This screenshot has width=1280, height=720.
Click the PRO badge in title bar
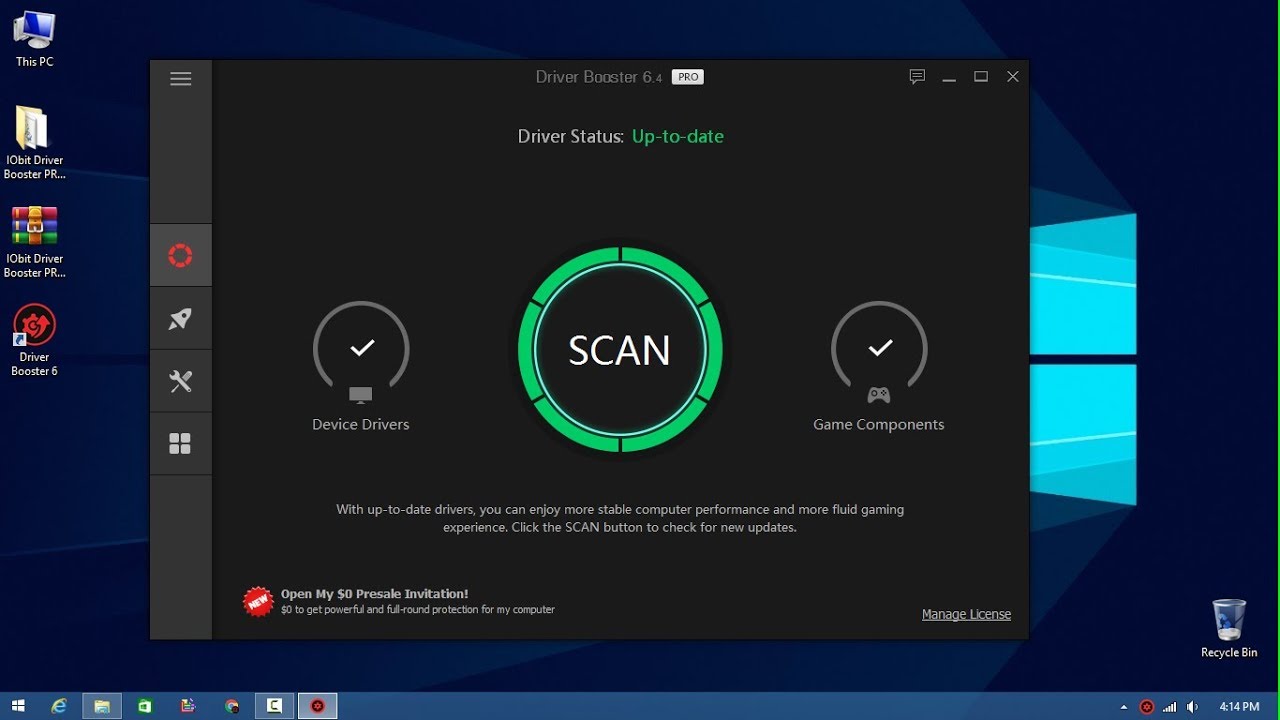pyautogui.click(x=687, y=77)
